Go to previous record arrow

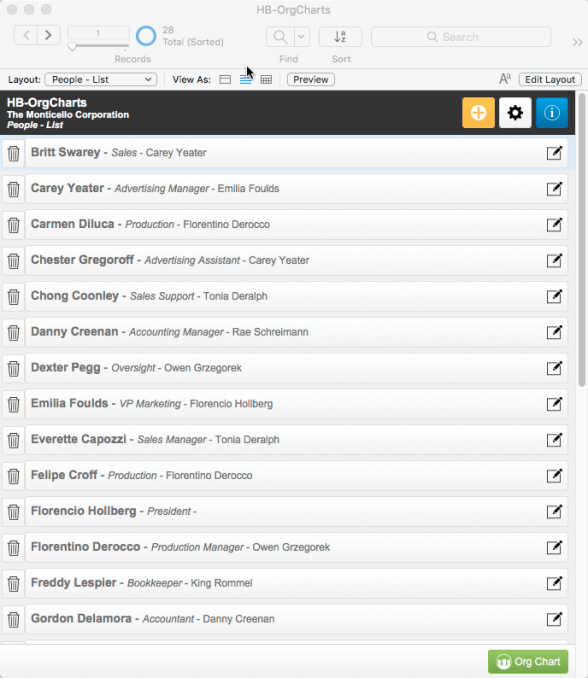(x=26, y=35)
